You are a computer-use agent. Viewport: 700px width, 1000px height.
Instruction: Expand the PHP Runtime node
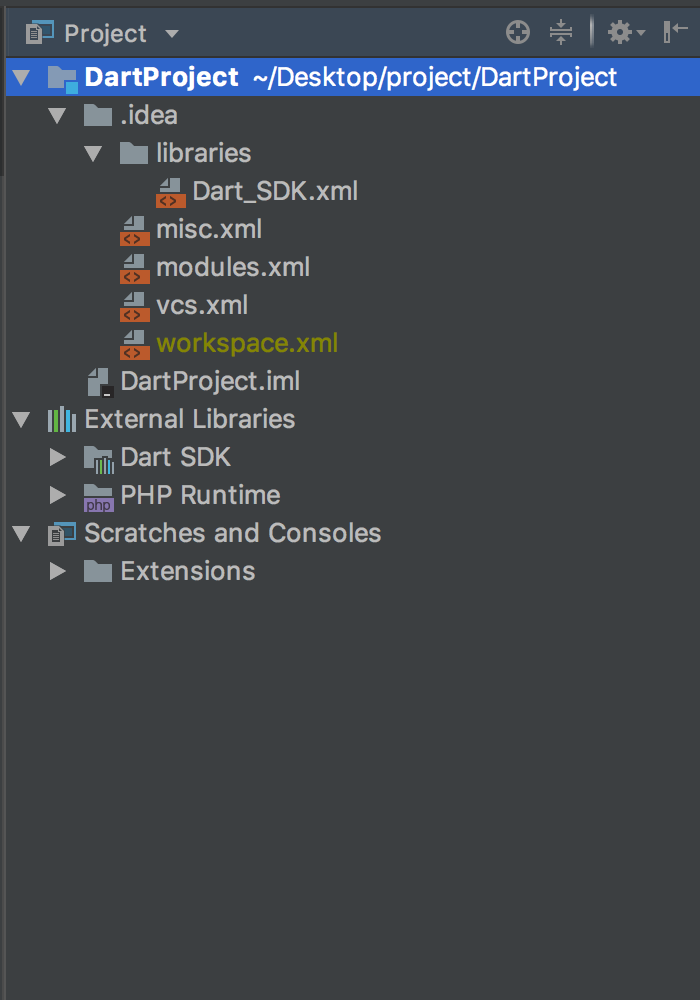click(58, 496)
